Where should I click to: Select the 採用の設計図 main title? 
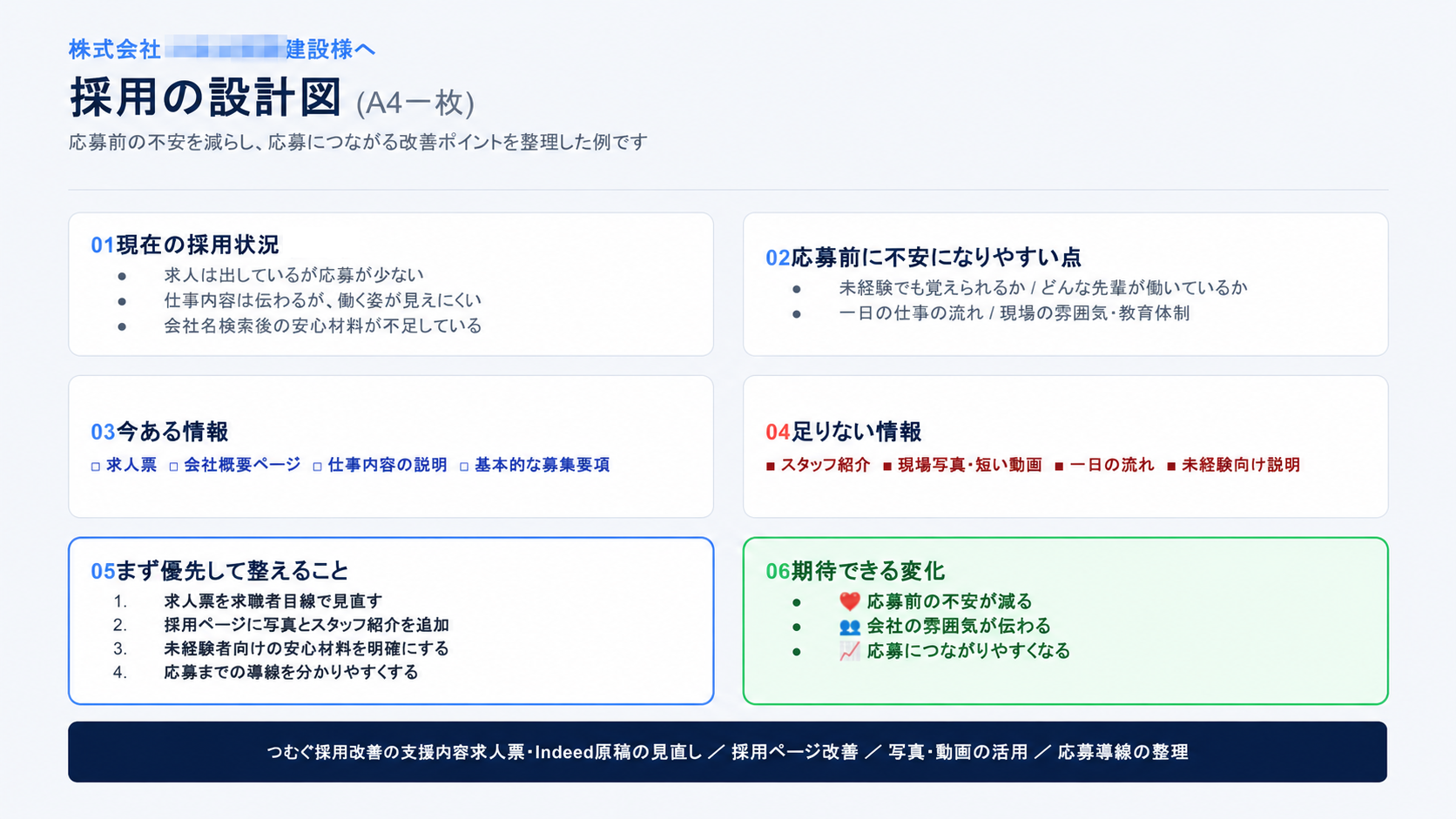pos(206,97)
